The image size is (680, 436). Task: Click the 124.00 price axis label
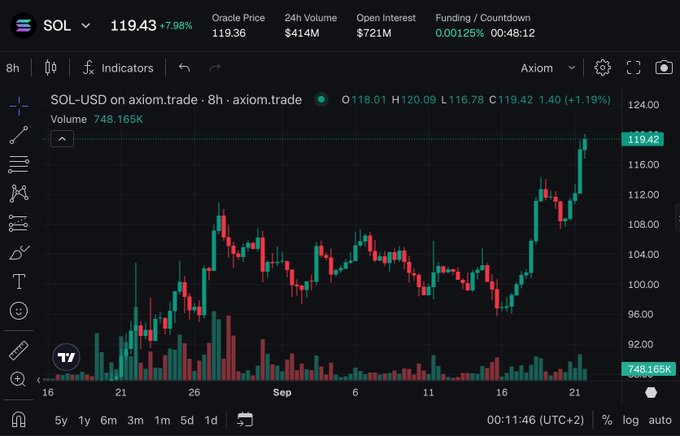644,105
